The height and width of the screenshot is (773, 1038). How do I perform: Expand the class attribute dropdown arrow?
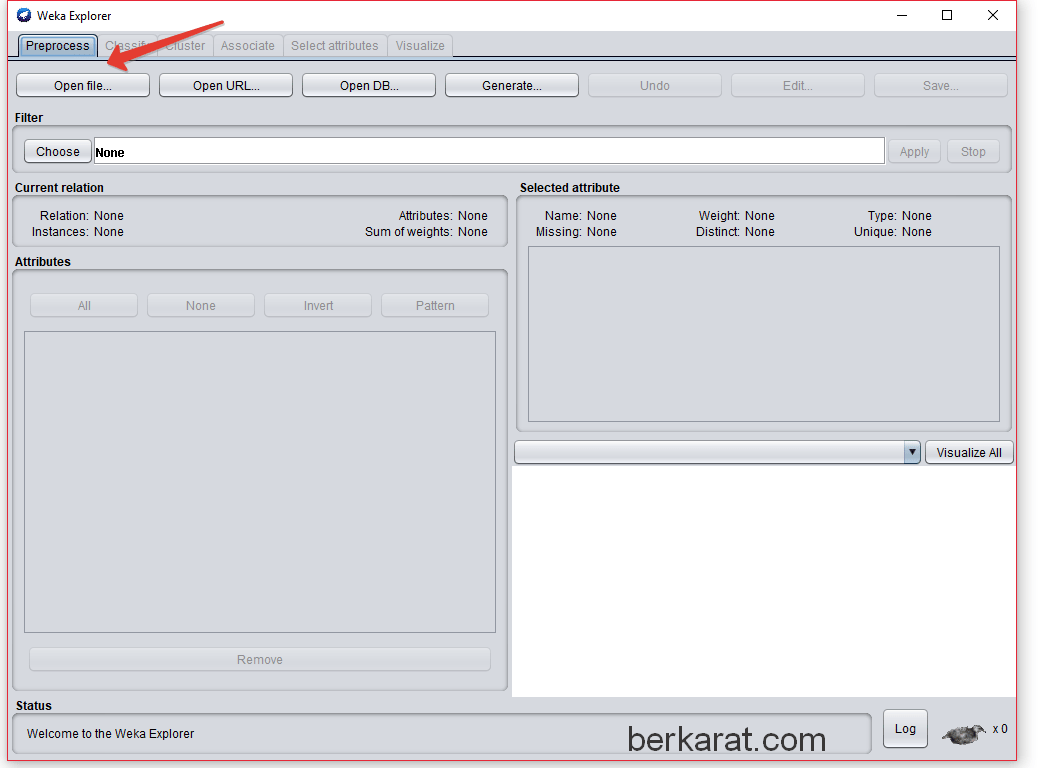912,452
